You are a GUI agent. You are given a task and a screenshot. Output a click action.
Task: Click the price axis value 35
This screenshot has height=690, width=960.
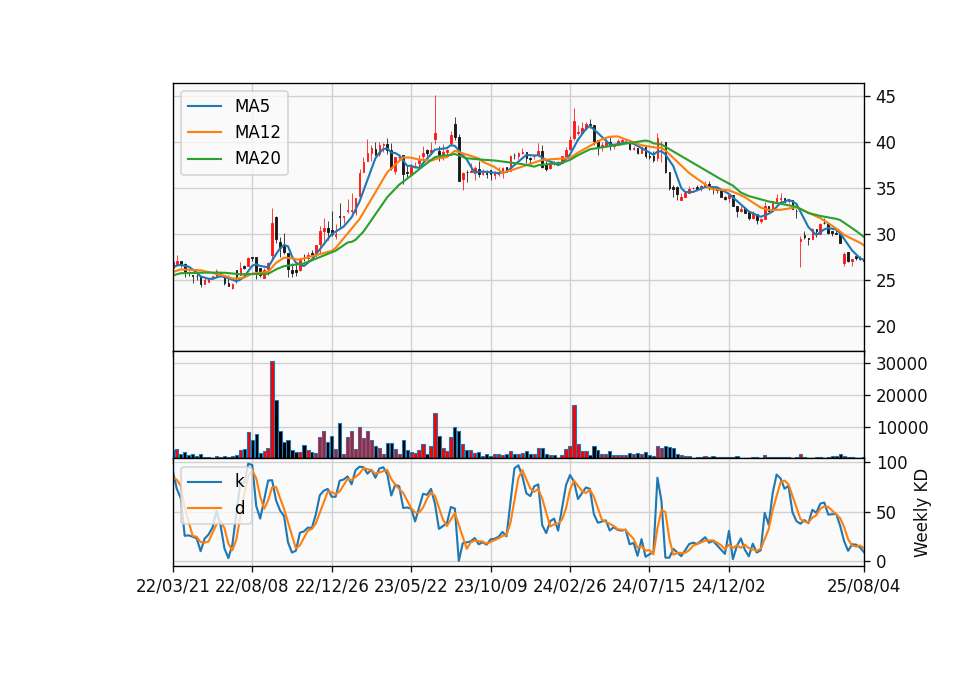pos(885,189)
